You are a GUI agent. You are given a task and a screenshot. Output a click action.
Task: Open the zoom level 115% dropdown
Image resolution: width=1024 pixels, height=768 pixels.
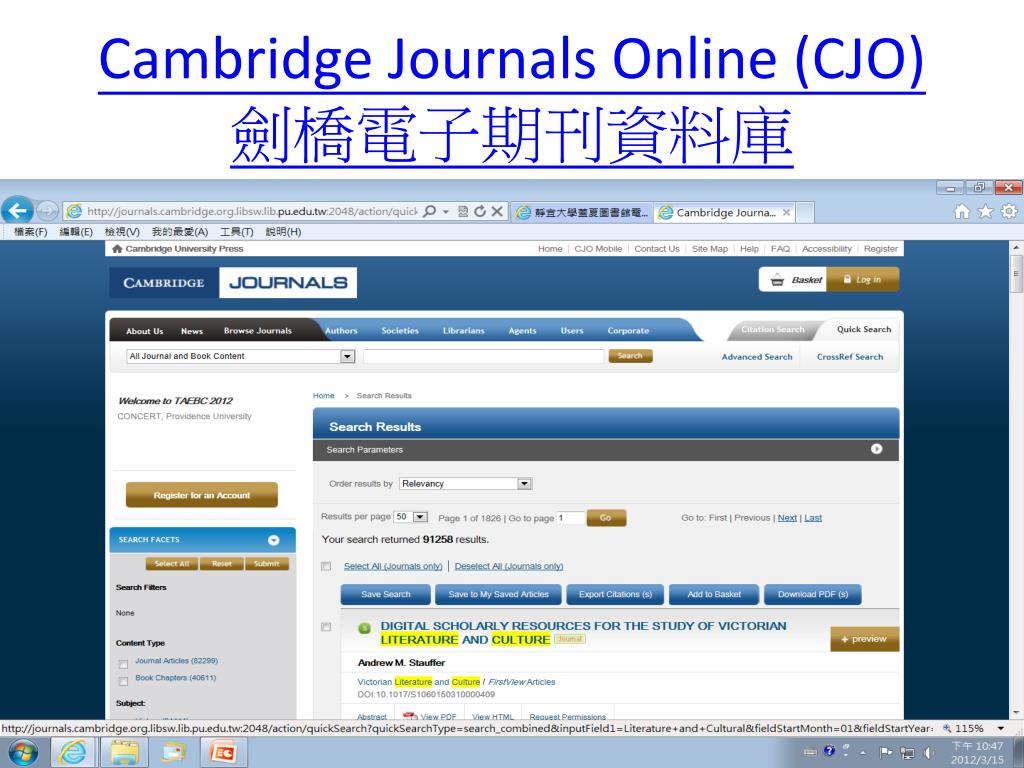[1000, 728]
